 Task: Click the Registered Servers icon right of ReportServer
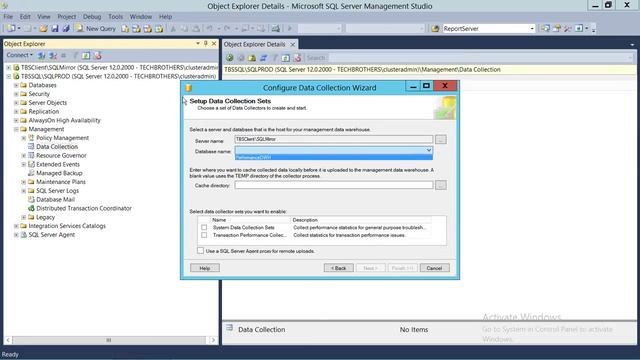(x=545, y=29)
